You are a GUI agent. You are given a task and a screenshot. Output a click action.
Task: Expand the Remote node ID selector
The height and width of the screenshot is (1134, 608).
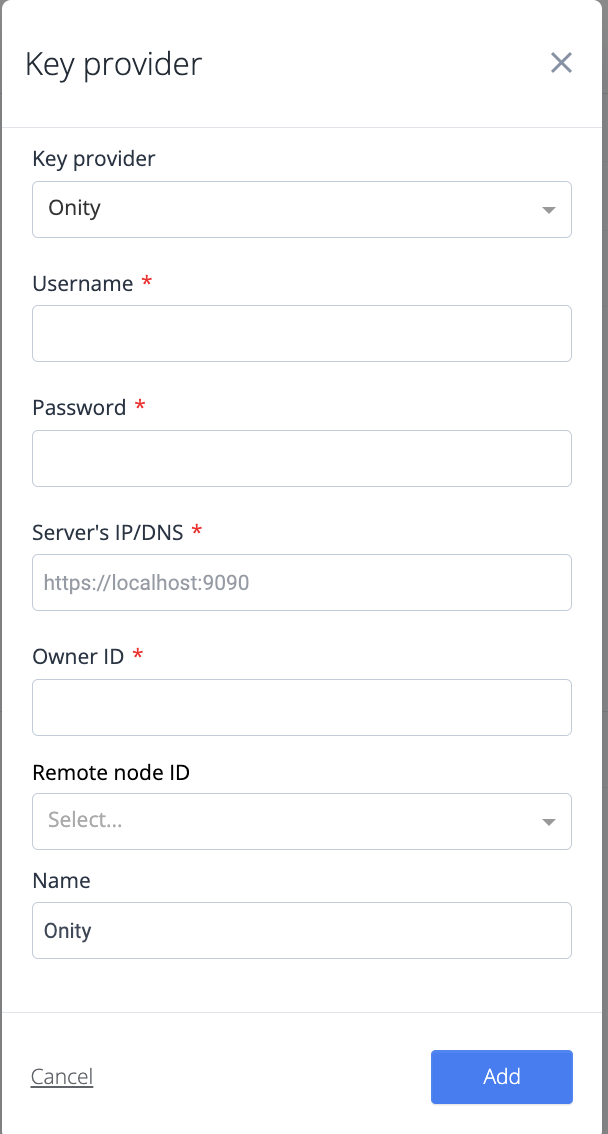click(302, 821)
